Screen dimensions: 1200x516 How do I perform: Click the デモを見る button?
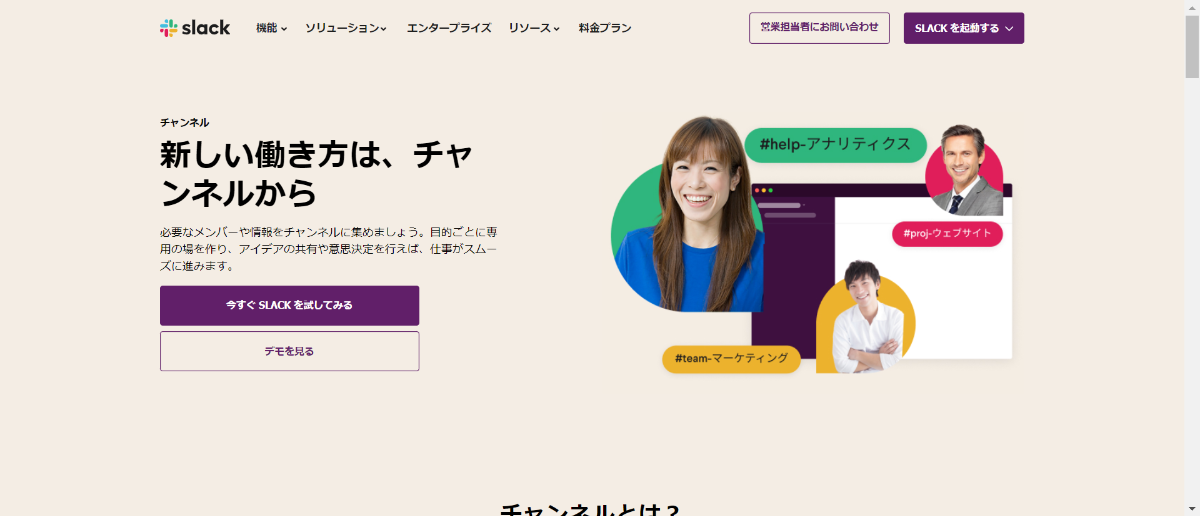click(x=289, y=351)
